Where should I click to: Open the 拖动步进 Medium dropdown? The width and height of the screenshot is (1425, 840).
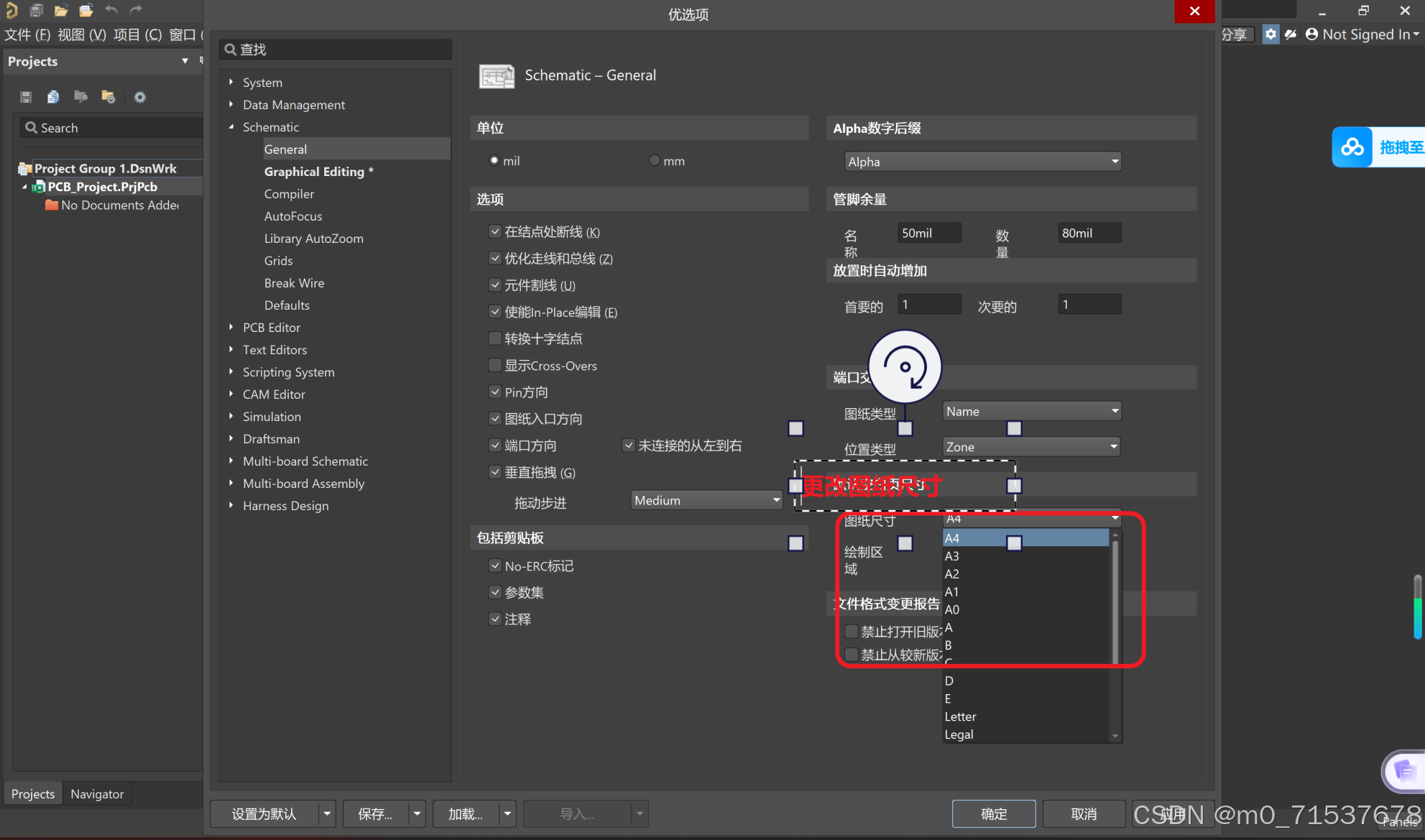pyautogui.click(x=706, y=500)
